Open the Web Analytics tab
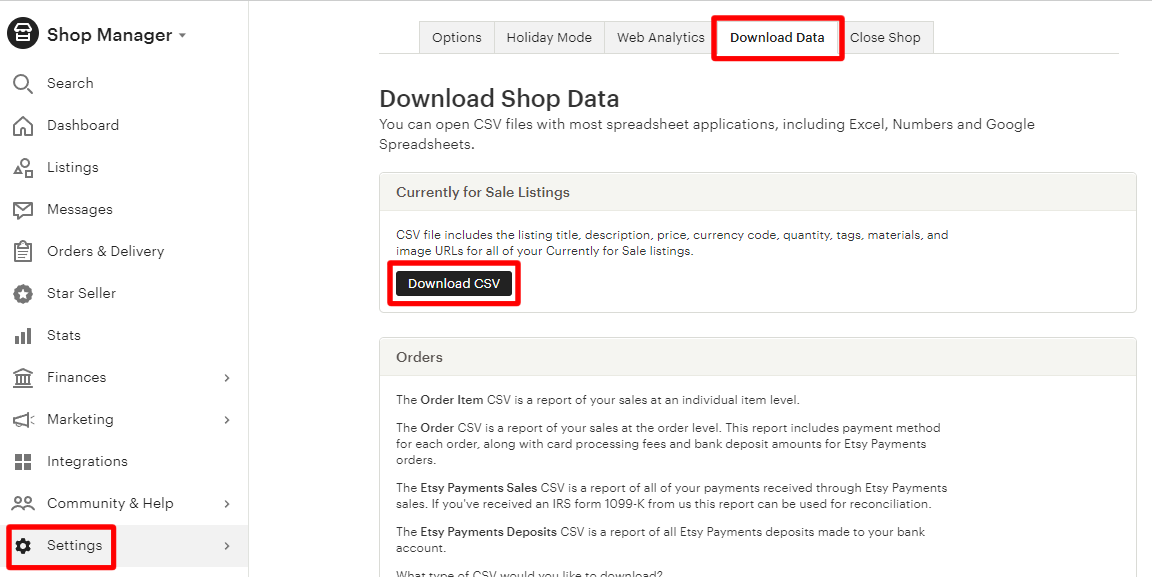The height and width of the screenshot is (577, 1152). [660, 38]
